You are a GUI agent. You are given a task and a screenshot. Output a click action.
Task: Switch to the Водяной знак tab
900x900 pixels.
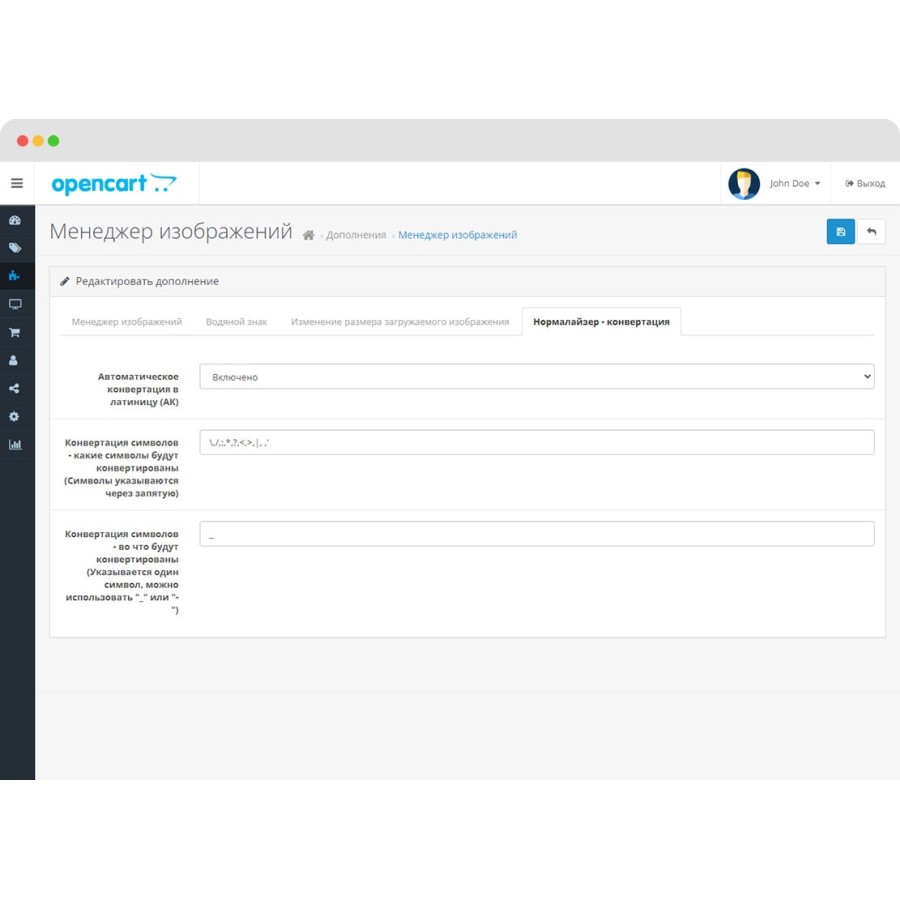[x=236, y=321]
